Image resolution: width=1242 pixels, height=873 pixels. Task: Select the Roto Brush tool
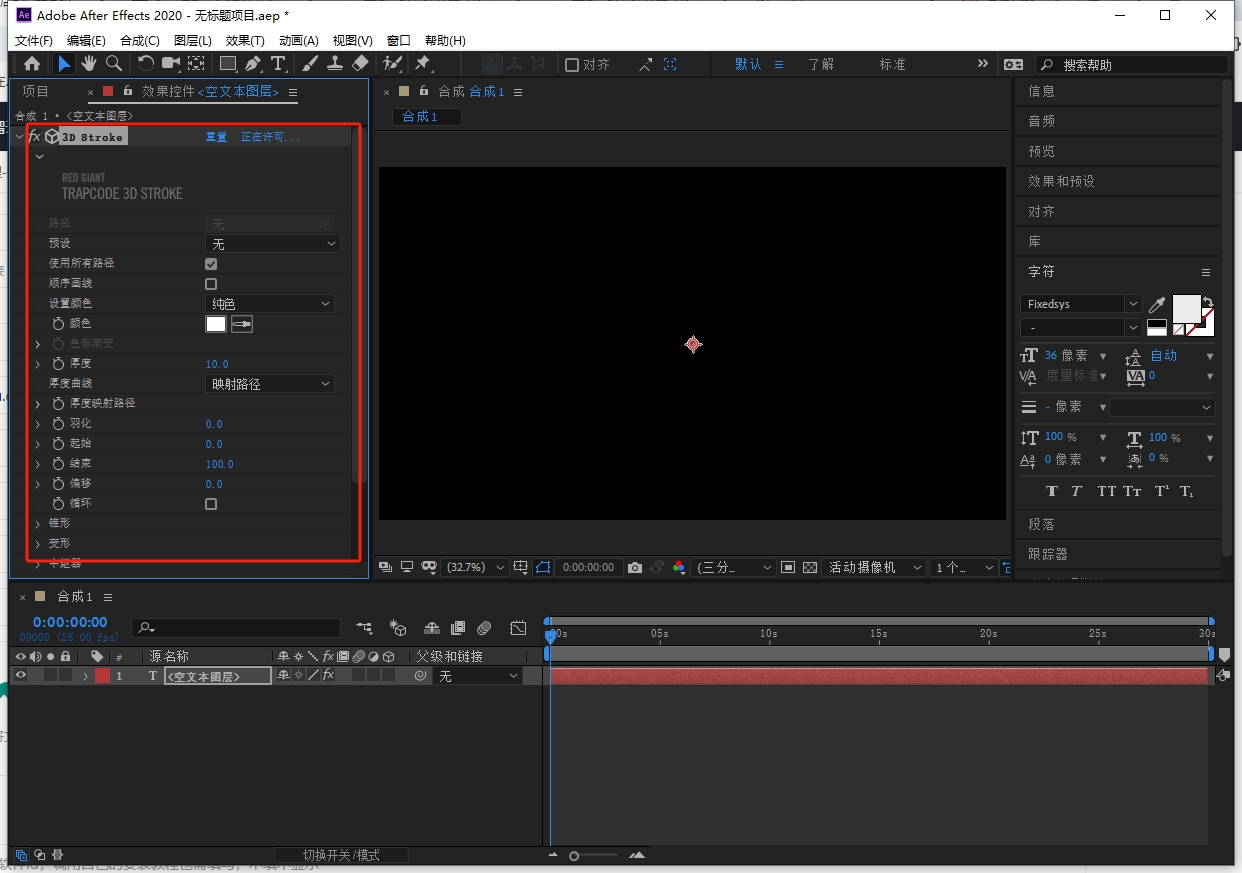[x=392, y=64]
